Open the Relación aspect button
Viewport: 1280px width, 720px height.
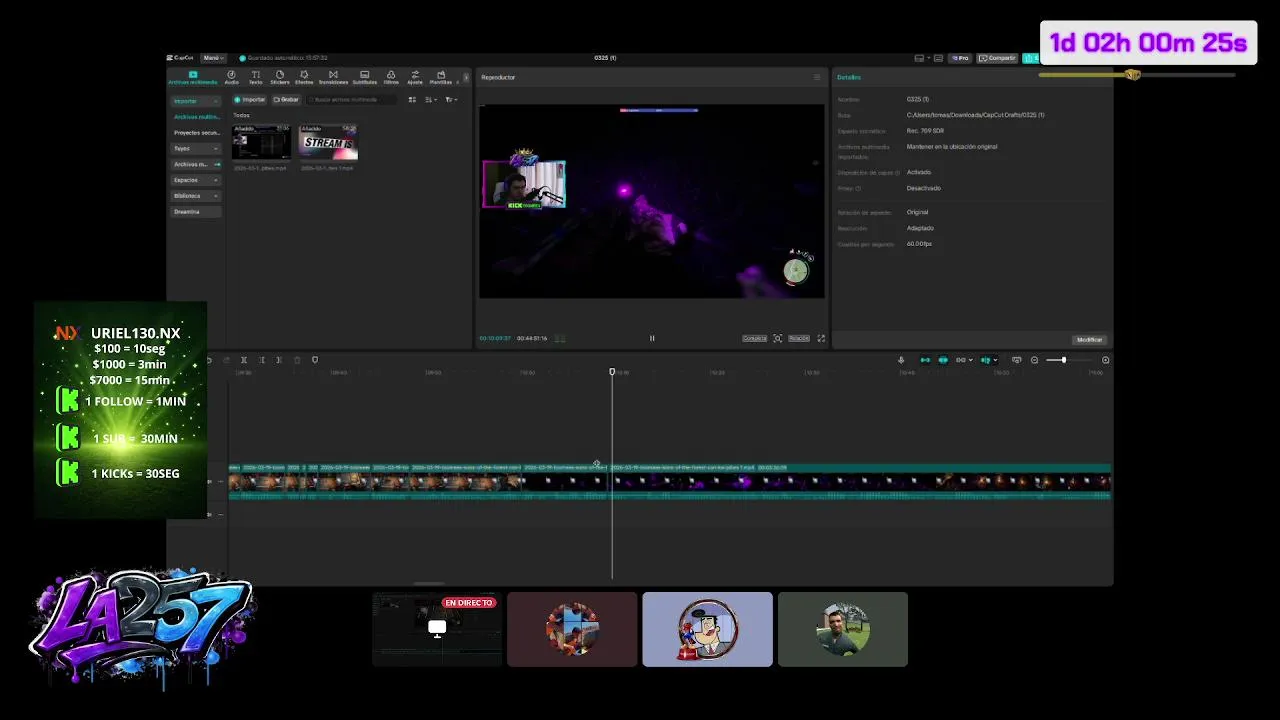[799, 338]
